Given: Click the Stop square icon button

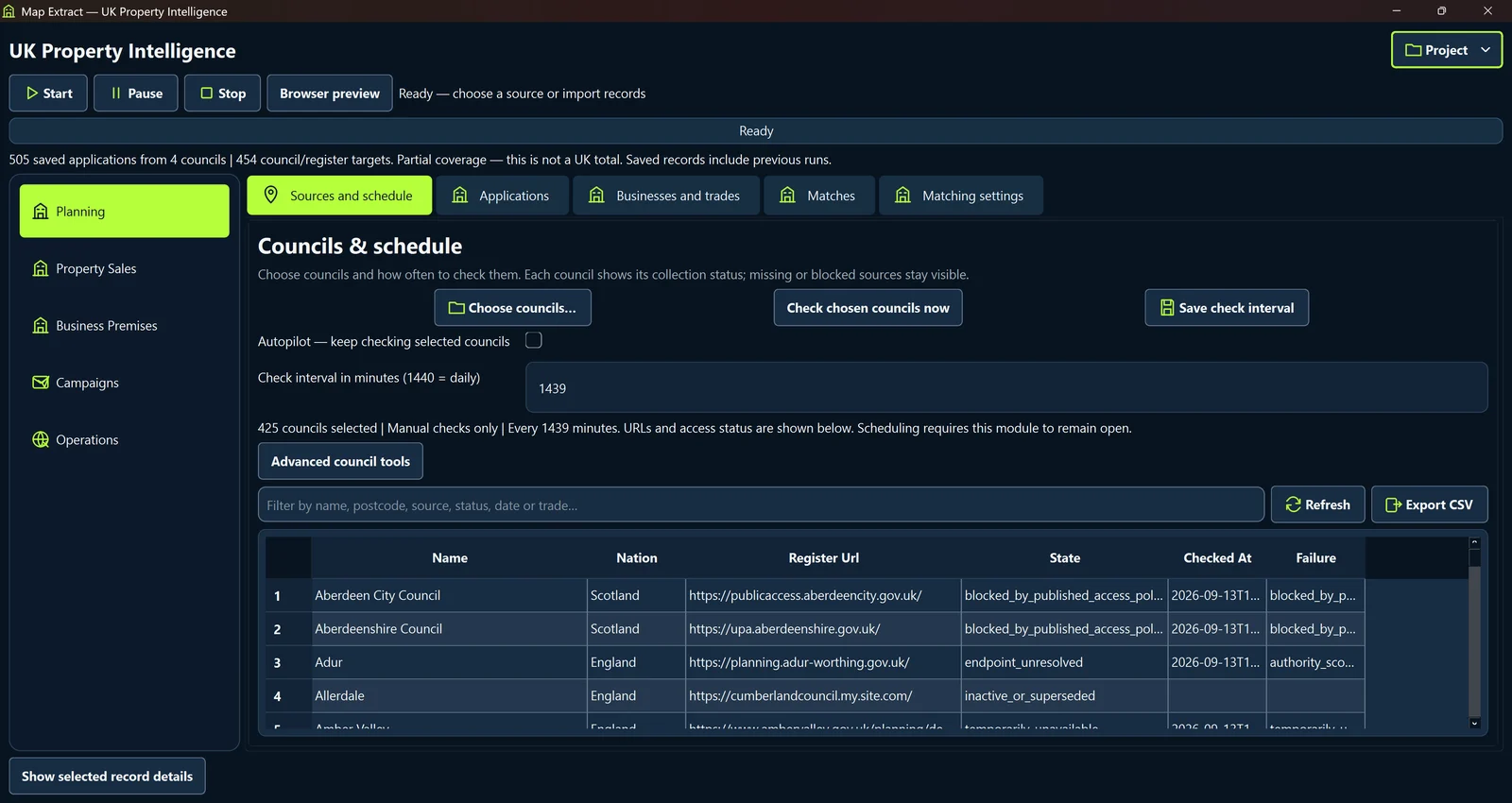Looking at the screenshot, I should (x=222, y=94).
